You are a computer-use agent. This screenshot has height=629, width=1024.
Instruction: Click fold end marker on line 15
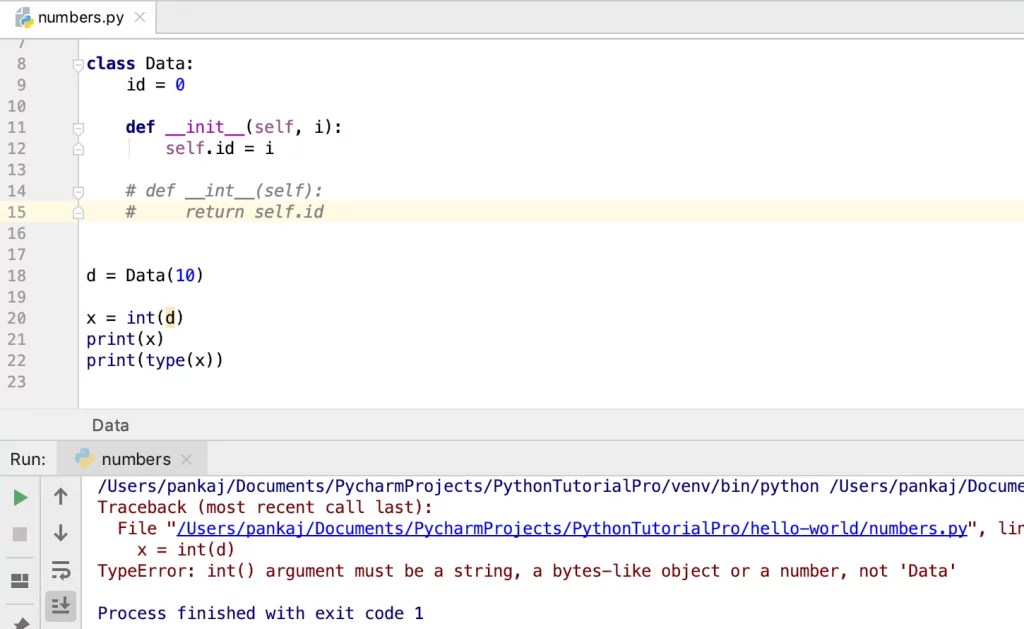[78, 213]
